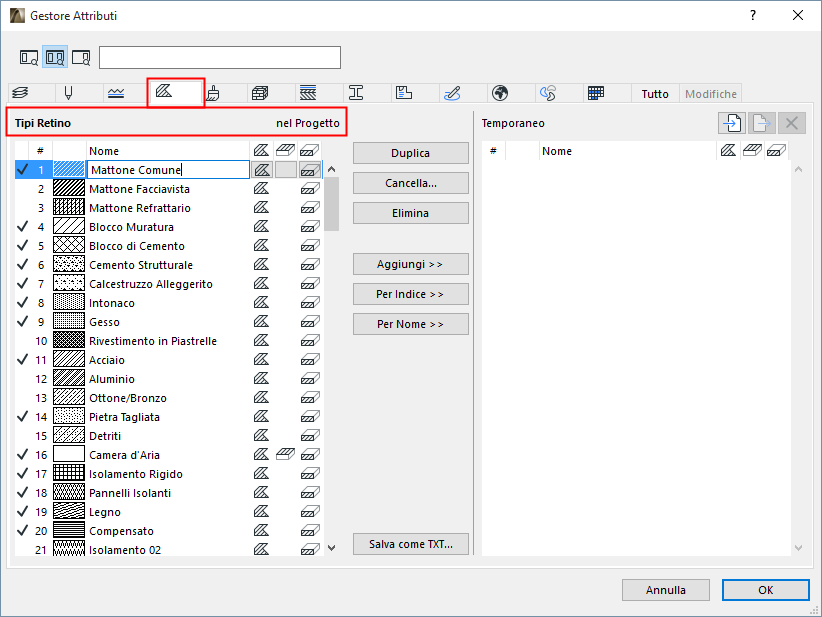Switch to the Modifiche tab
Viewport: 822px width, 617px height.
[711, 94]
